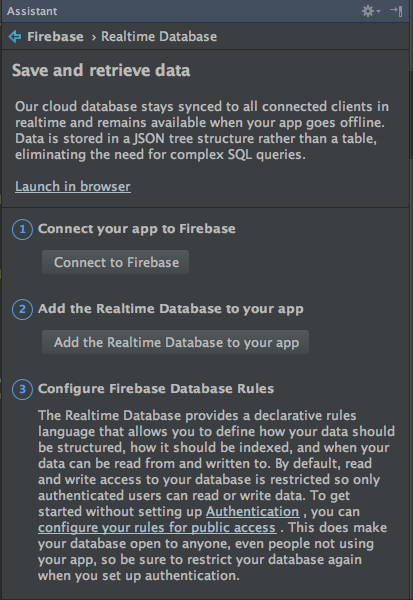Click the vertical scrollbar on the right edge
Viewport: 413px width, 600px height.
point(411,115)
